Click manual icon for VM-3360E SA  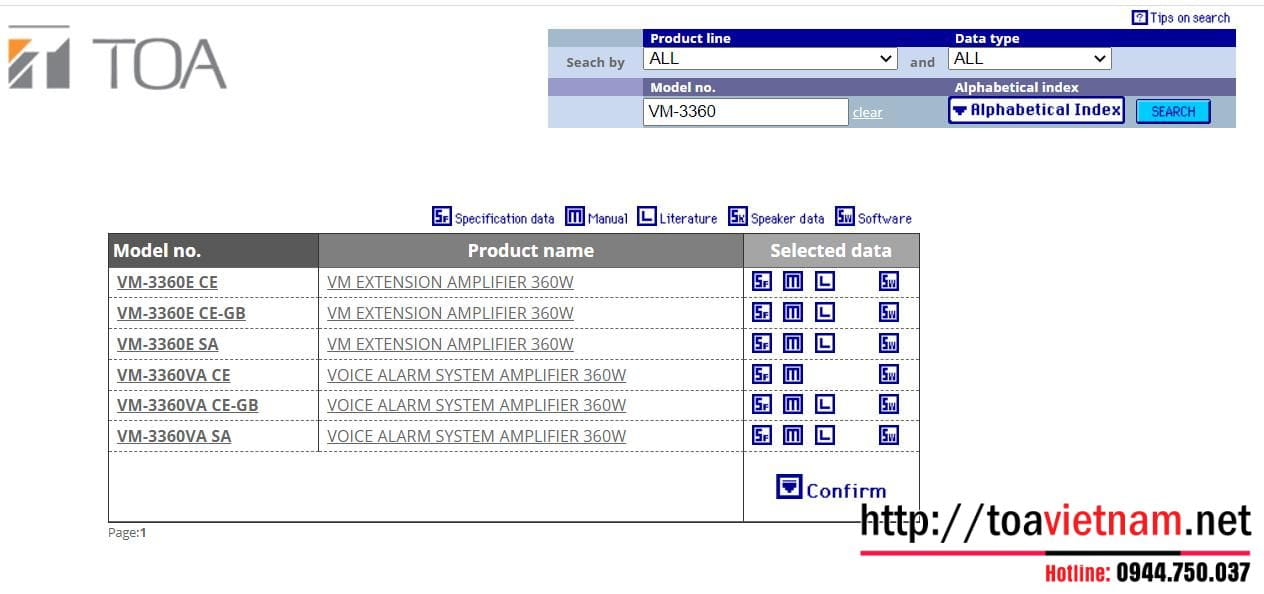pos(793,344)
